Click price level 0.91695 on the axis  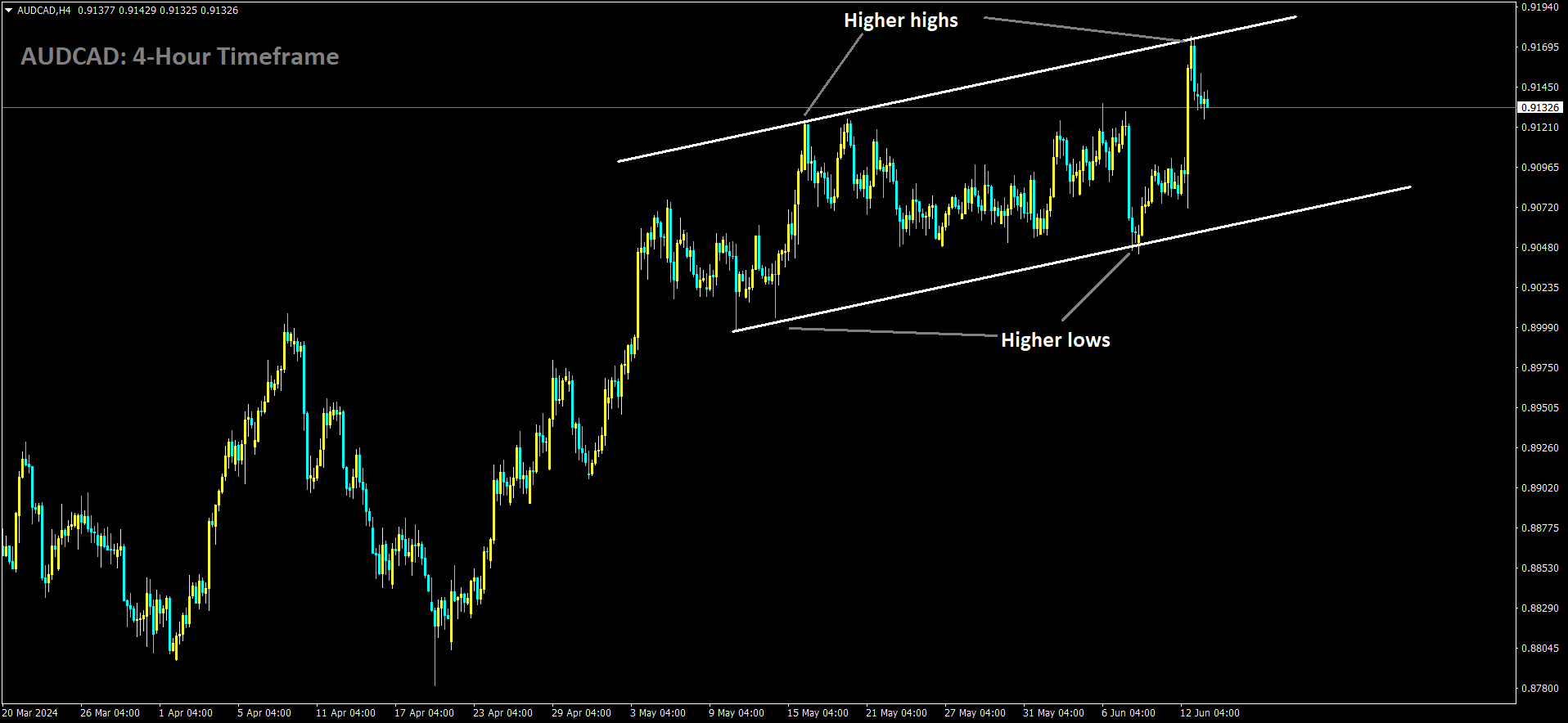[1539, 47]
